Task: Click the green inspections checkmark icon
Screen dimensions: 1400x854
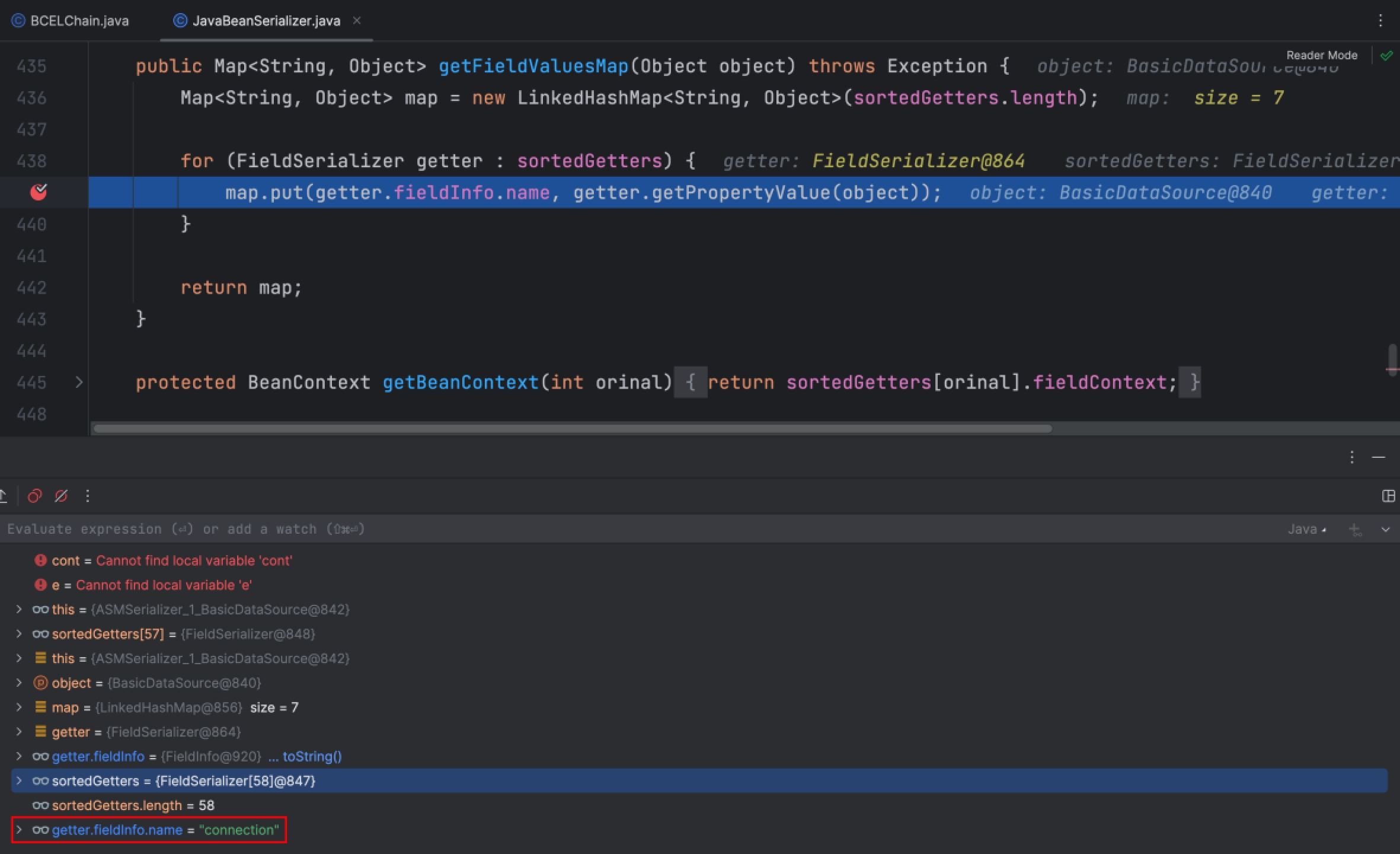Action: point(1386,56)
